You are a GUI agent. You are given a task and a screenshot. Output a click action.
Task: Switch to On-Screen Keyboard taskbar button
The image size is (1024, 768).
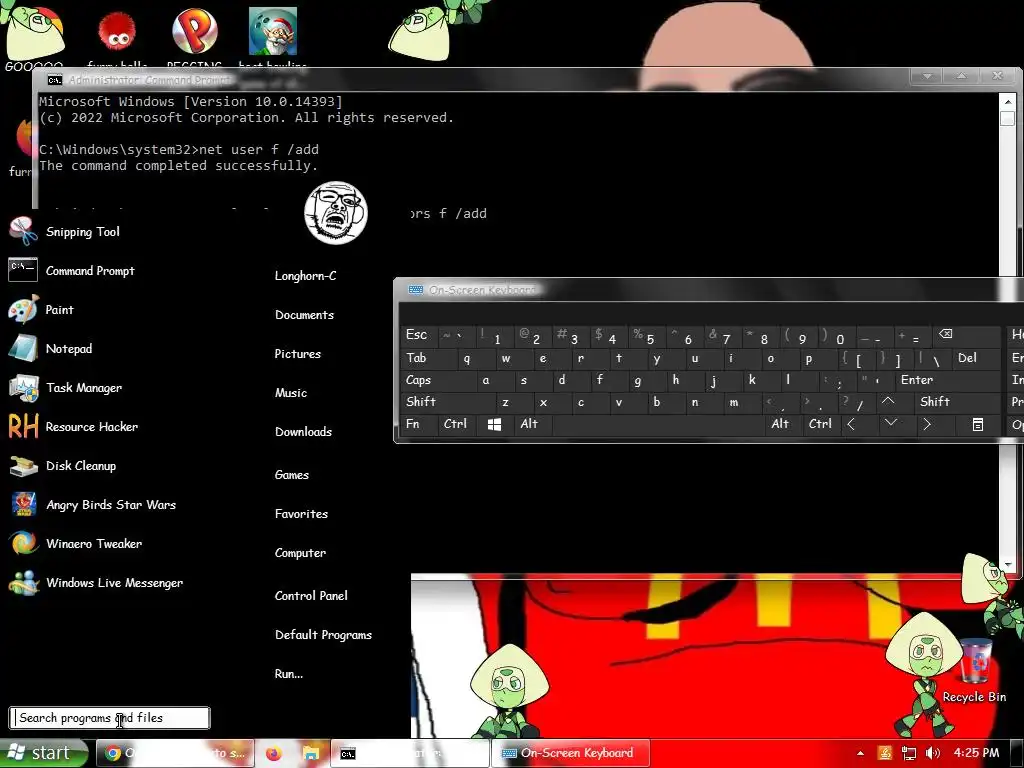(571, 753)
